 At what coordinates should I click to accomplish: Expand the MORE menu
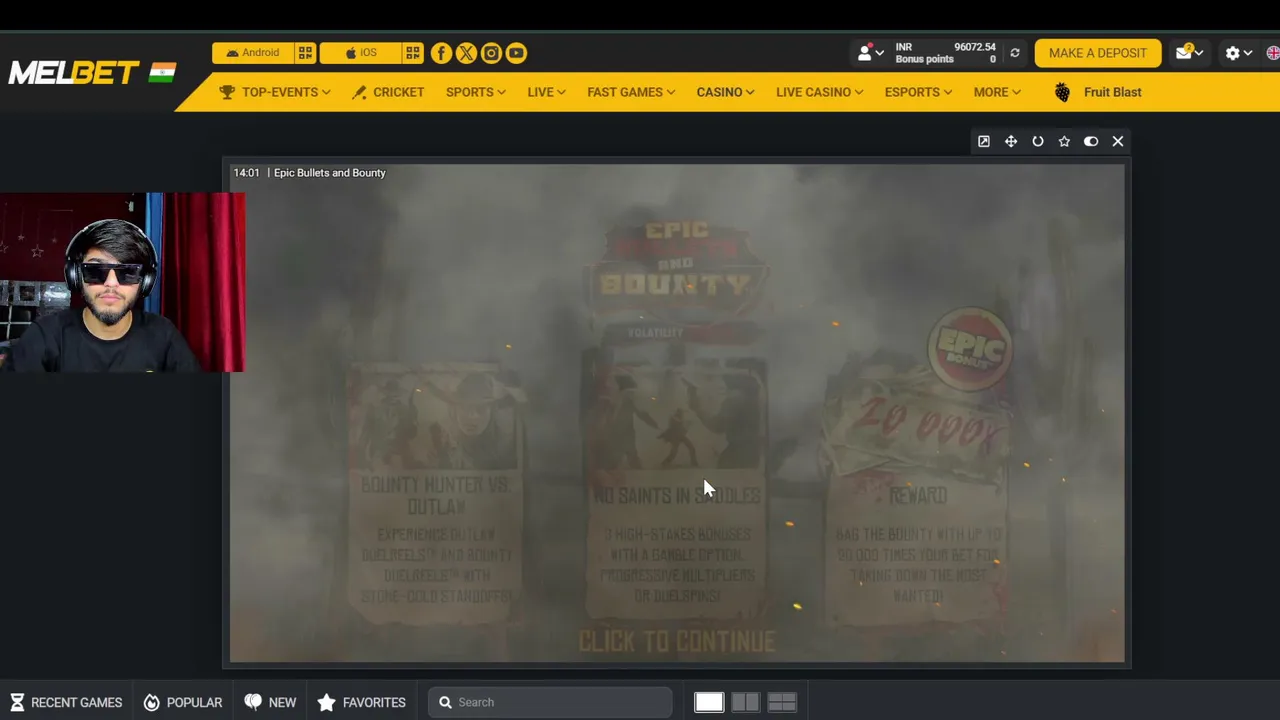click(997, 92)
